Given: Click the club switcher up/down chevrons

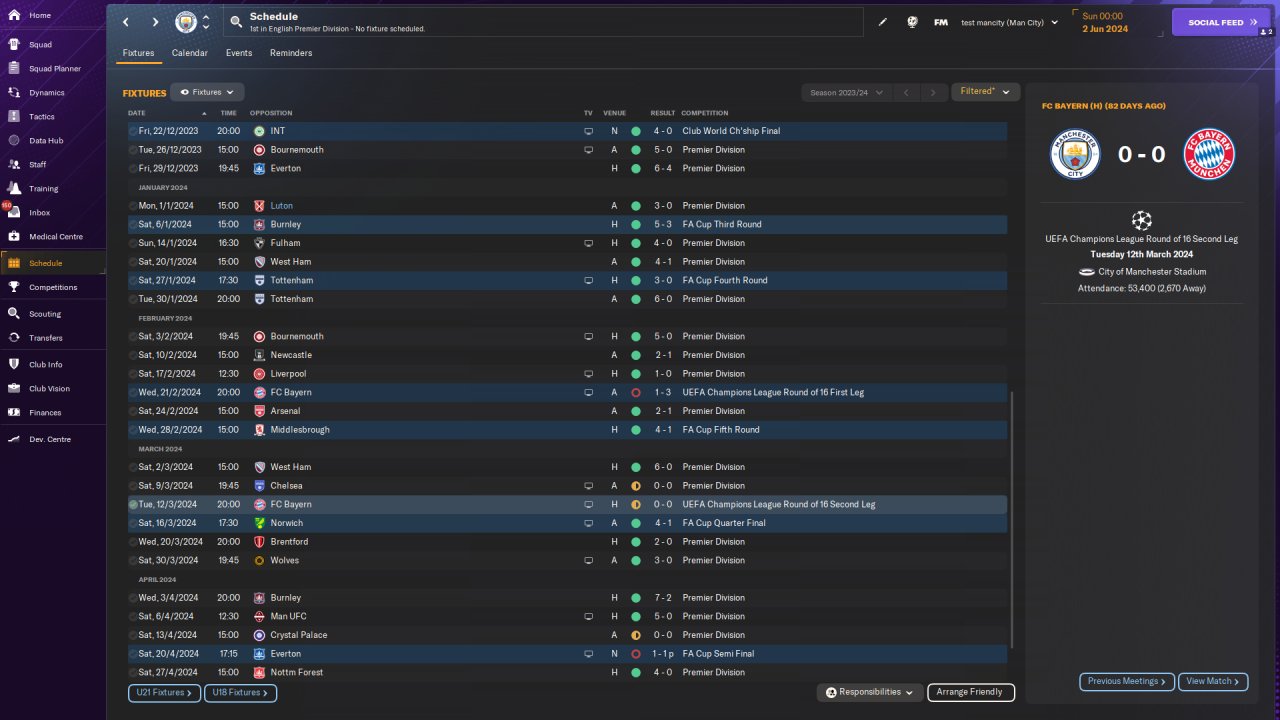Looking at the screenshot, I should pos(206,22).
